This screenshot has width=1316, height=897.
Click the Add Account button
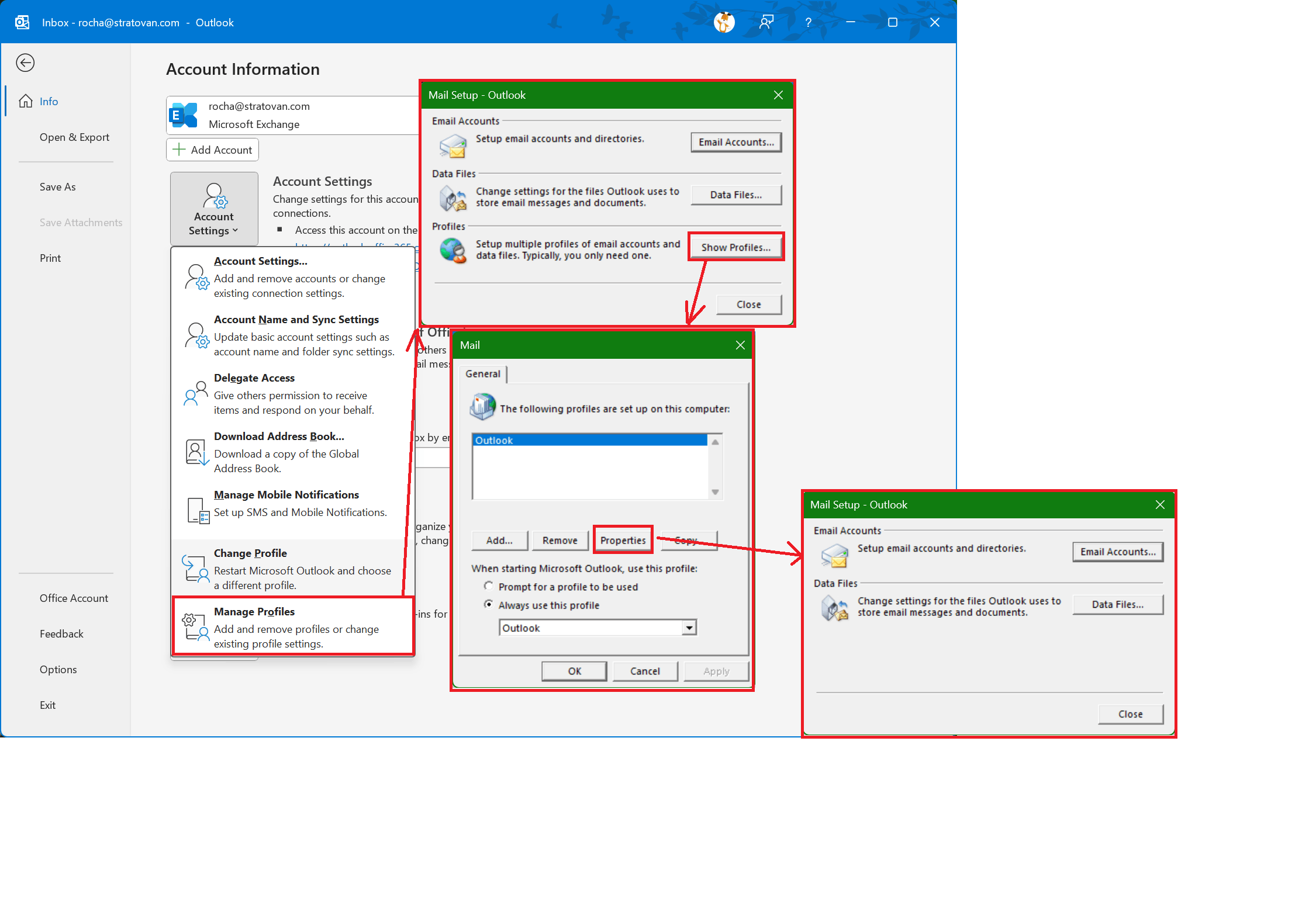tap(213, 150)
